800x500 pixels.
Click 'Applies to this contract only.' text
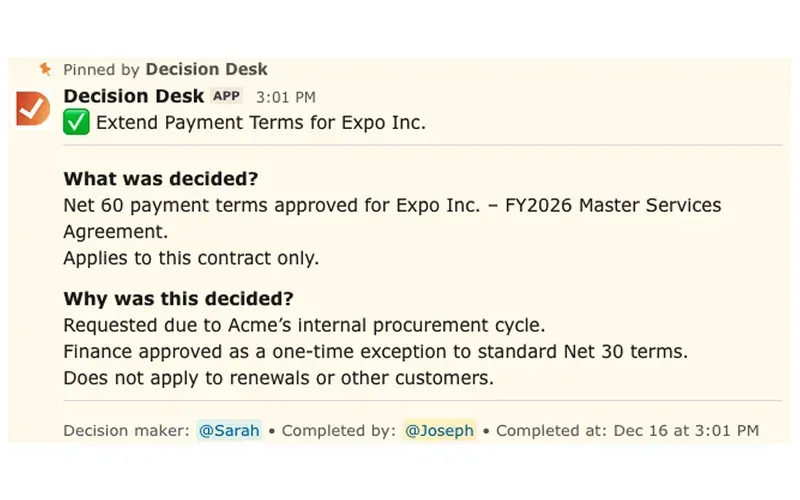(x=191, y=257)
